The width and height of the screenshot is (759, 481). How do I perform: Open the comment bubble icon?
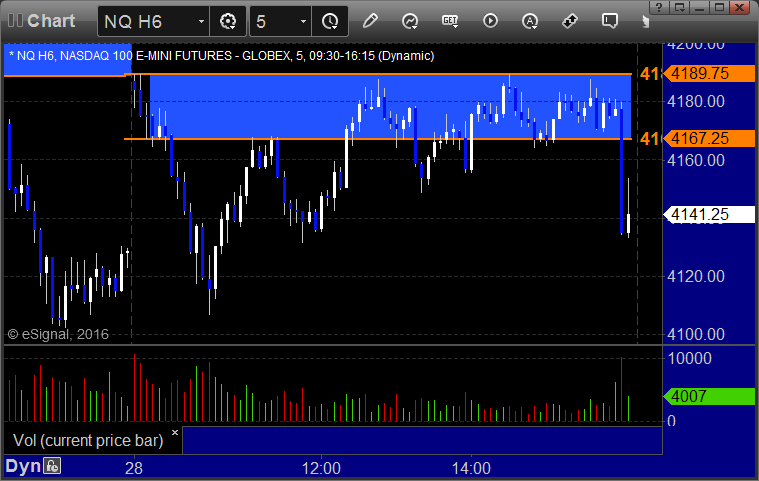609,21
